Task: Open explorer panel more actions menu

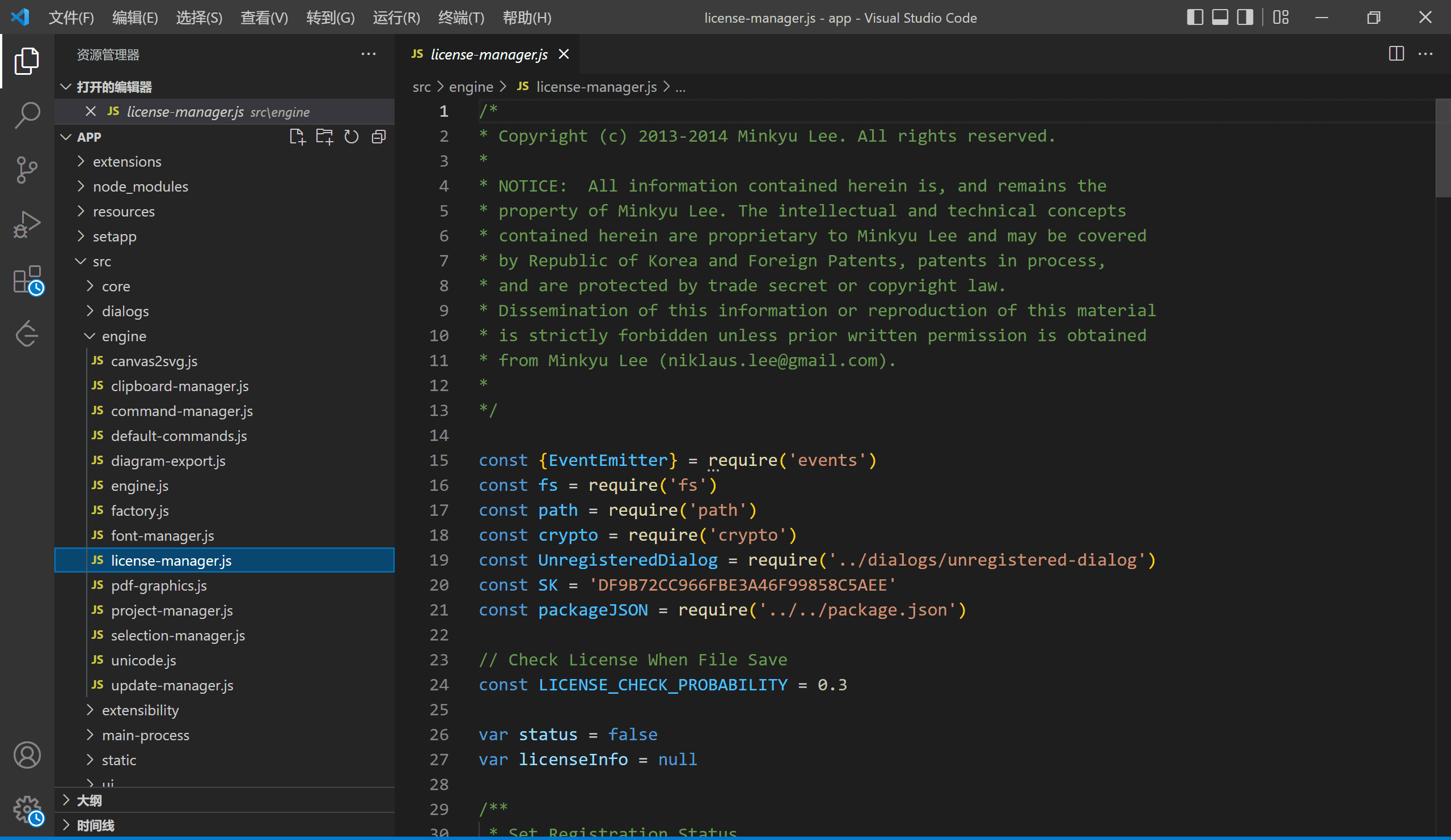Action: (x=369, y=54)
